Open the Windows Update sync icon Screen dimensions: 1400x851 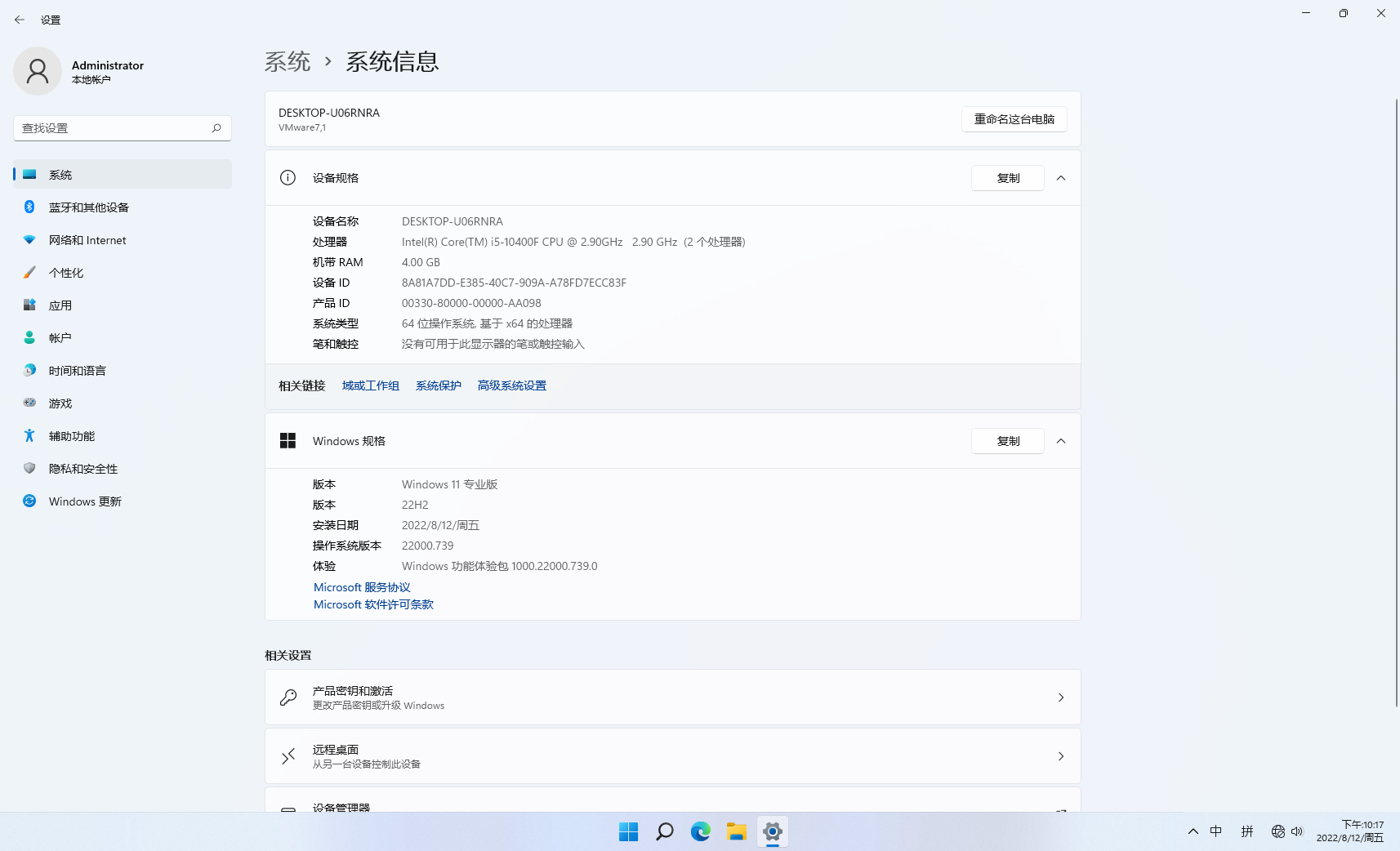(x=29, y=501)
